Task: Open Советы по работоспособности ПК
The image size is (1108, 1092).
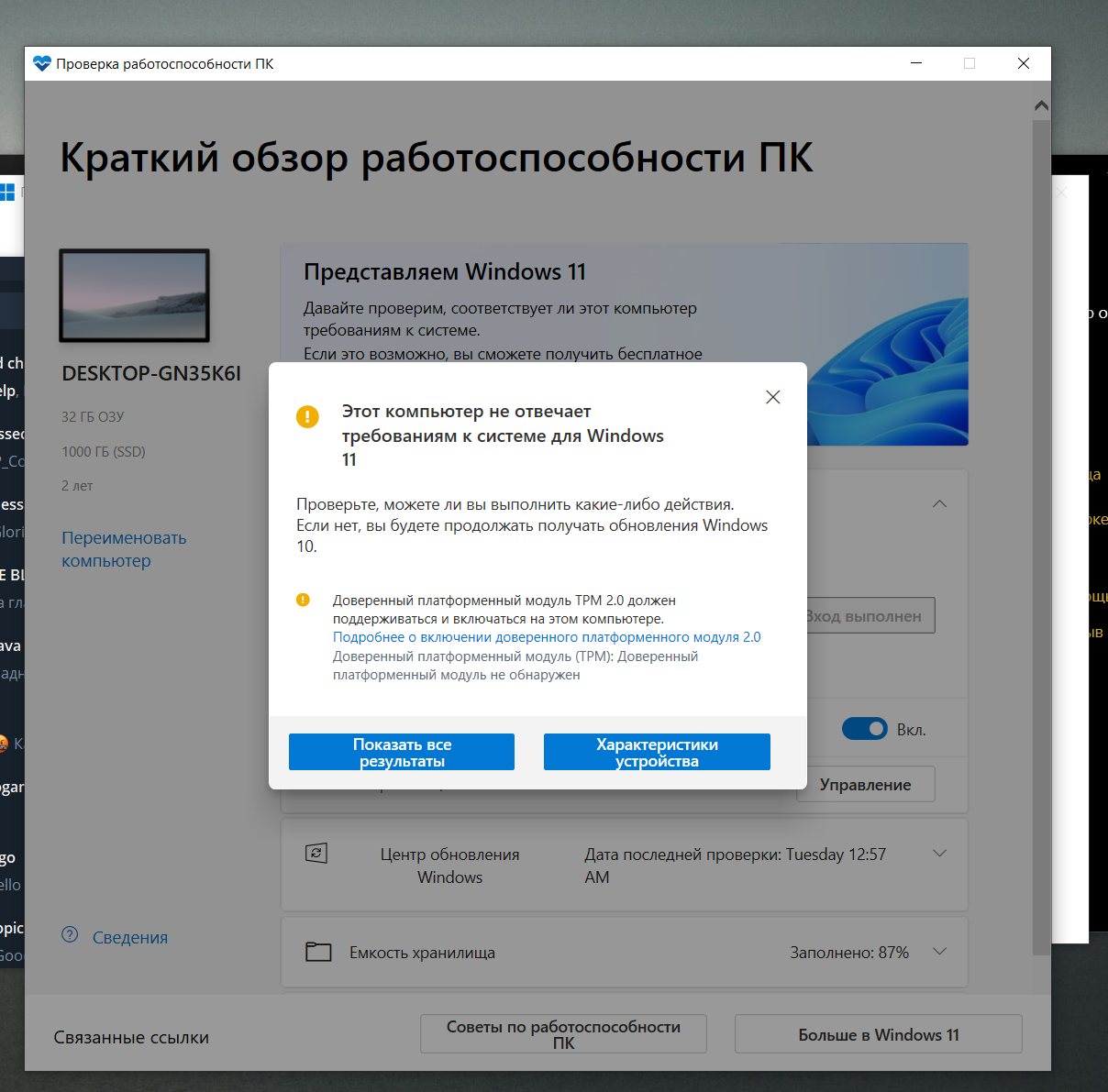Action: click(563, 1034)
